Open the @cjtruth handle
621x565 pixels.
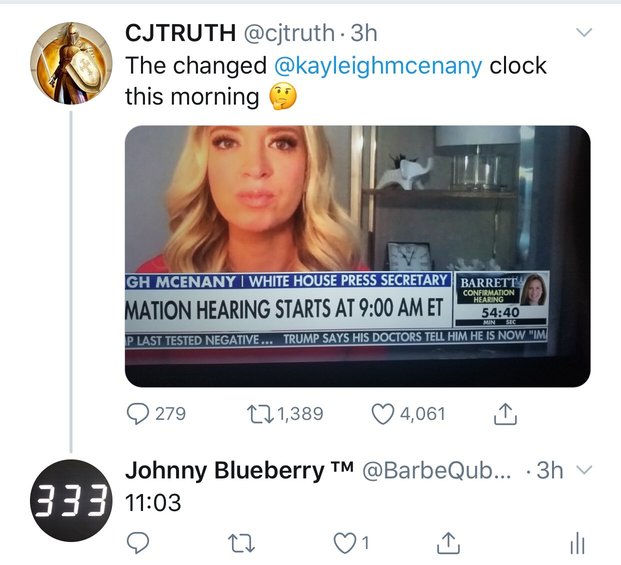coord(289,33)
